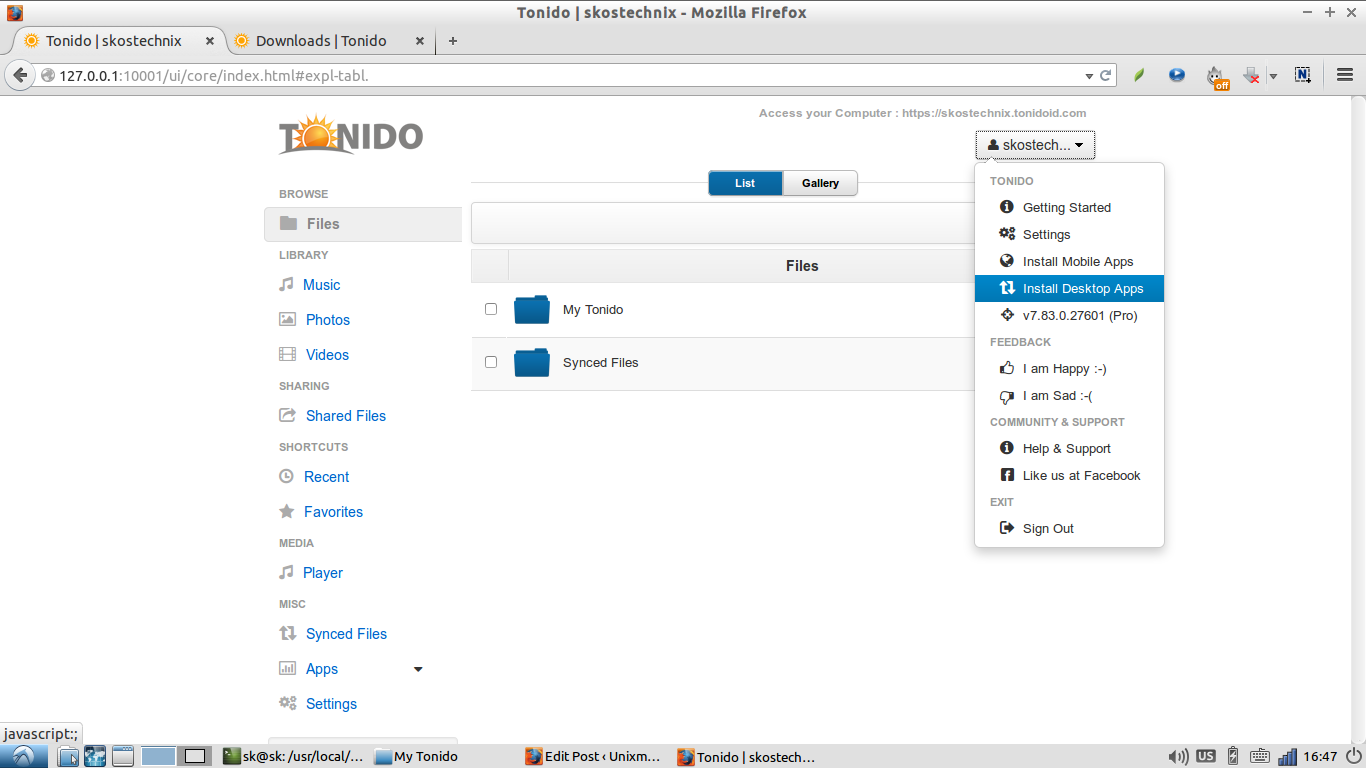Screen dimensions: 1366x768
Task: Click the version crosshair icon in menu
Action: tap(1007, 315)
